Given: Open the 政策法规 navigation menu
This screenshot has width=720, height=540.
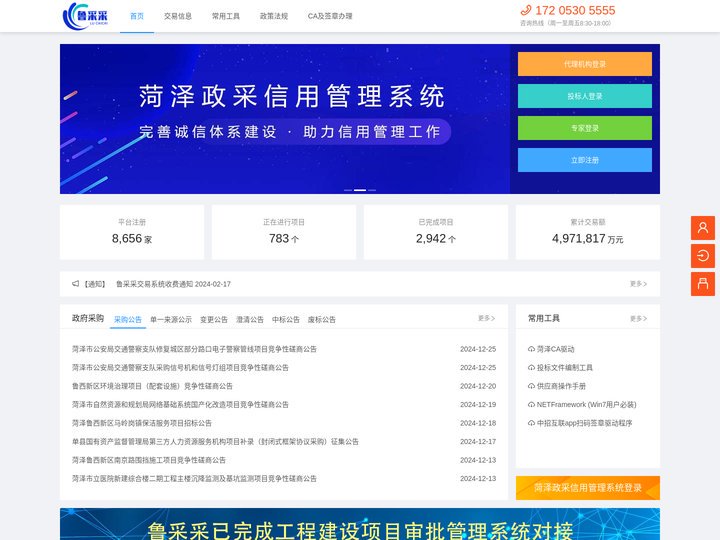Looking at the screenshot, I should (274, 16).
